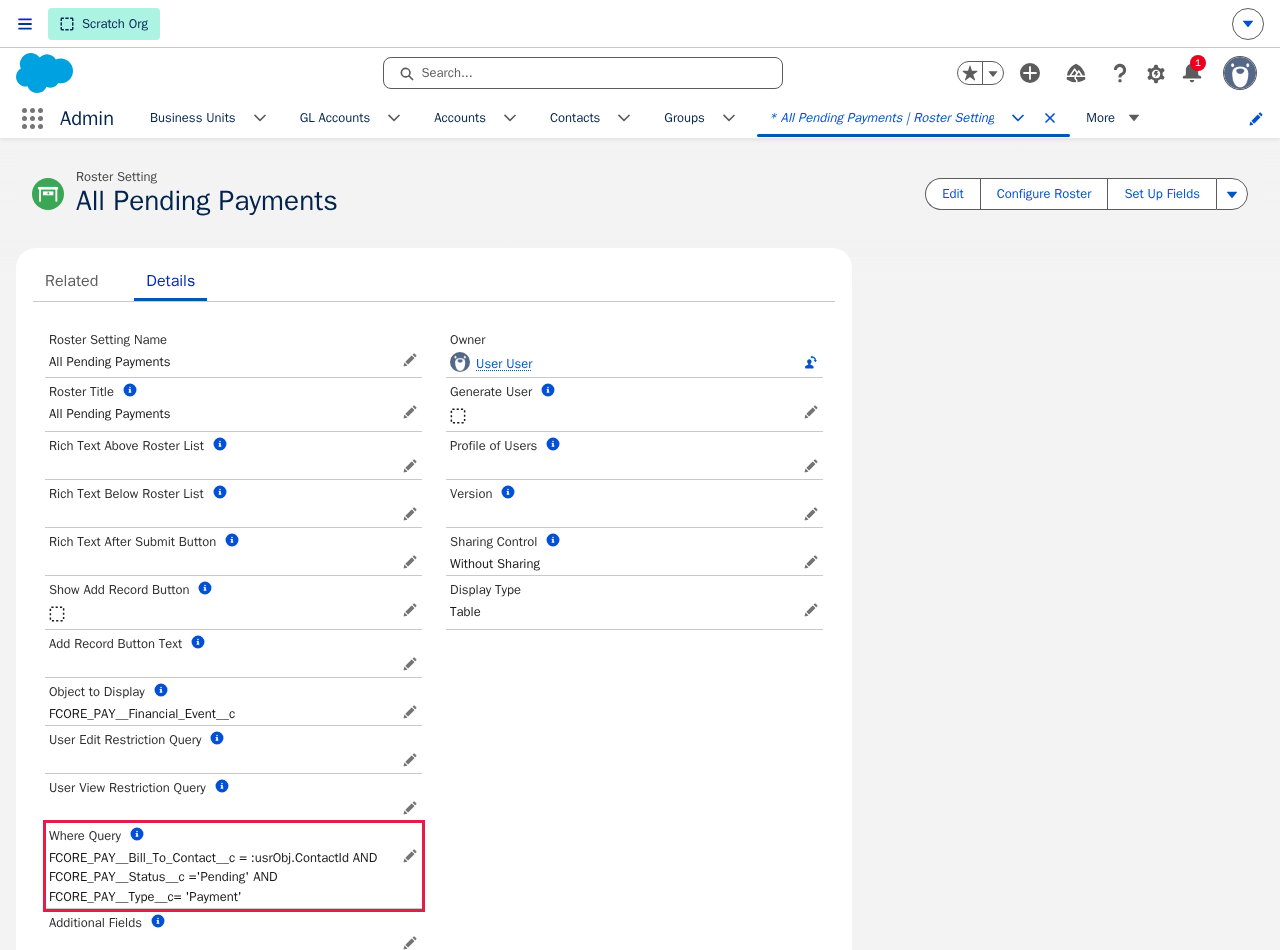Edit Version field pencil icon
The width and height of the screenshot is (1280, 950).
click(811, 514)
